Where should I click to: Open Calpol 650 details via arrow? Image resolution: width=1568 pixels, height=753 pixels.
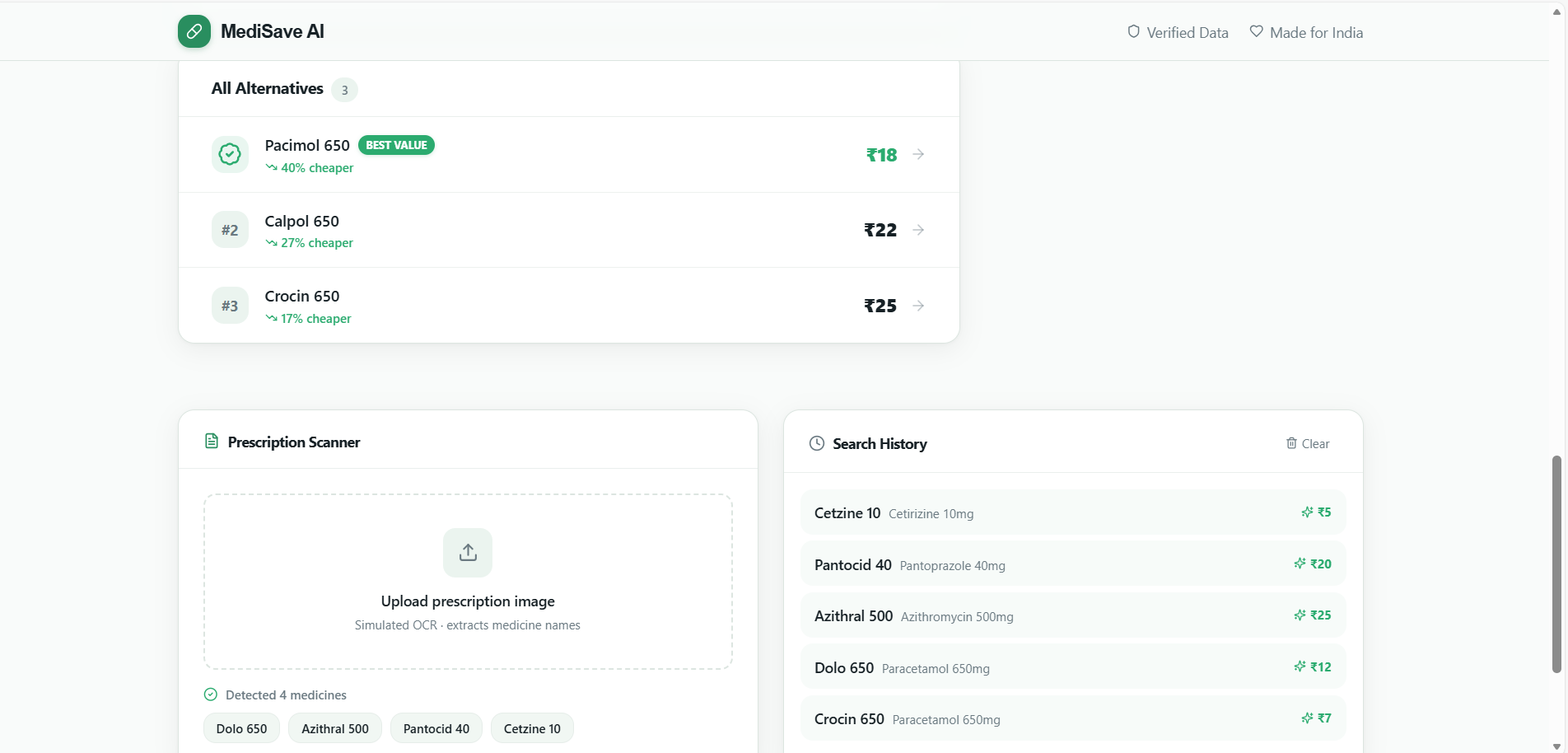coord(918,230)
